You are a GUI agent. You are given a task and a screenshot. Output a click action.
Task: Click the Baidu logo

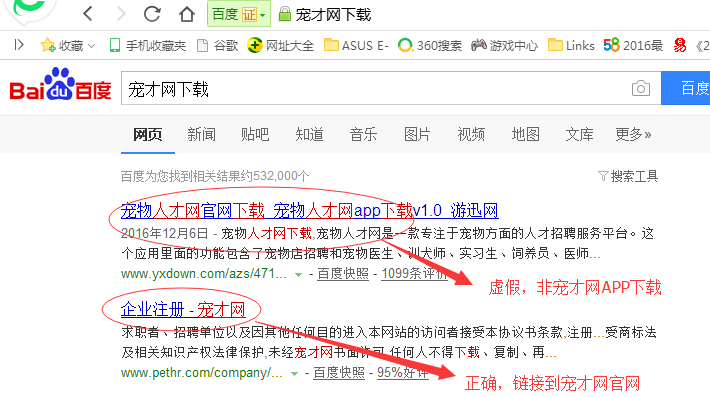(x=60, y=85)
